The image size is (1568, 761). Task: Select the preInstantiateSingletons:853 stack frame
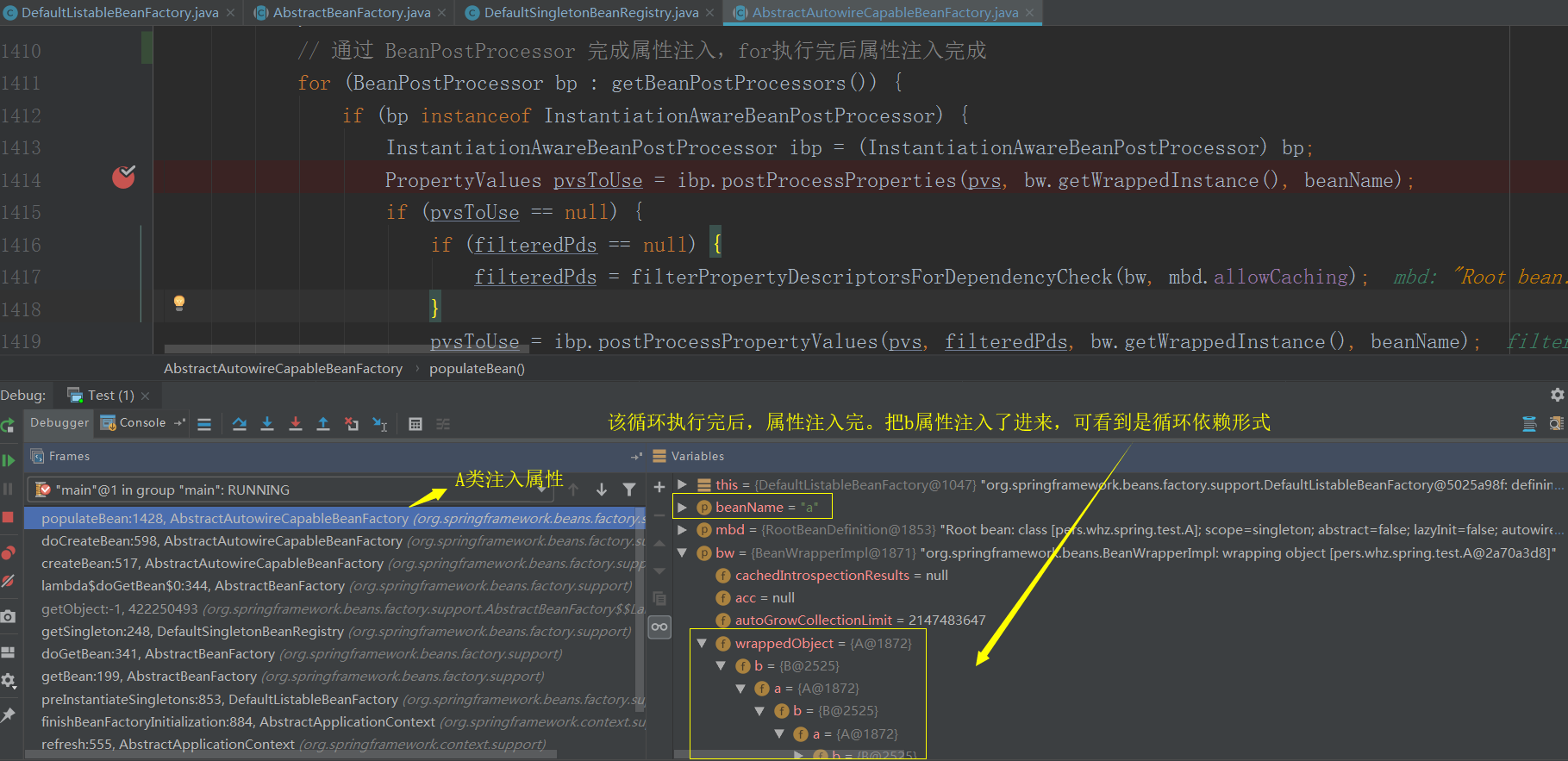tap(334, 699)
